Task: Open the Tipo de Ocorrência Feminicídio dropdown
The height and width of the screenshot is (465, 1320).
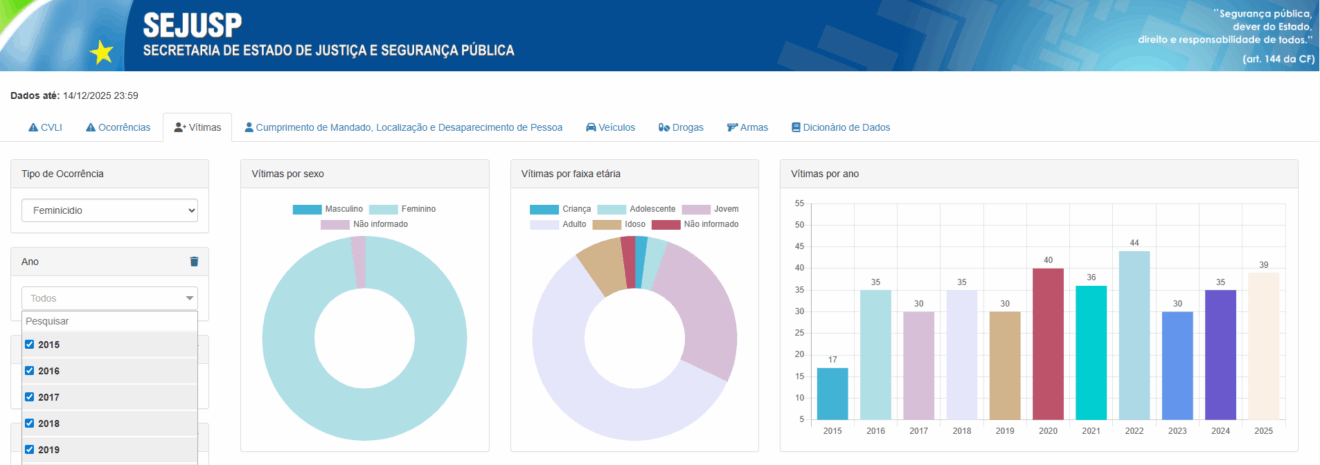Action: pyautogui.click(x=110, y=211)
